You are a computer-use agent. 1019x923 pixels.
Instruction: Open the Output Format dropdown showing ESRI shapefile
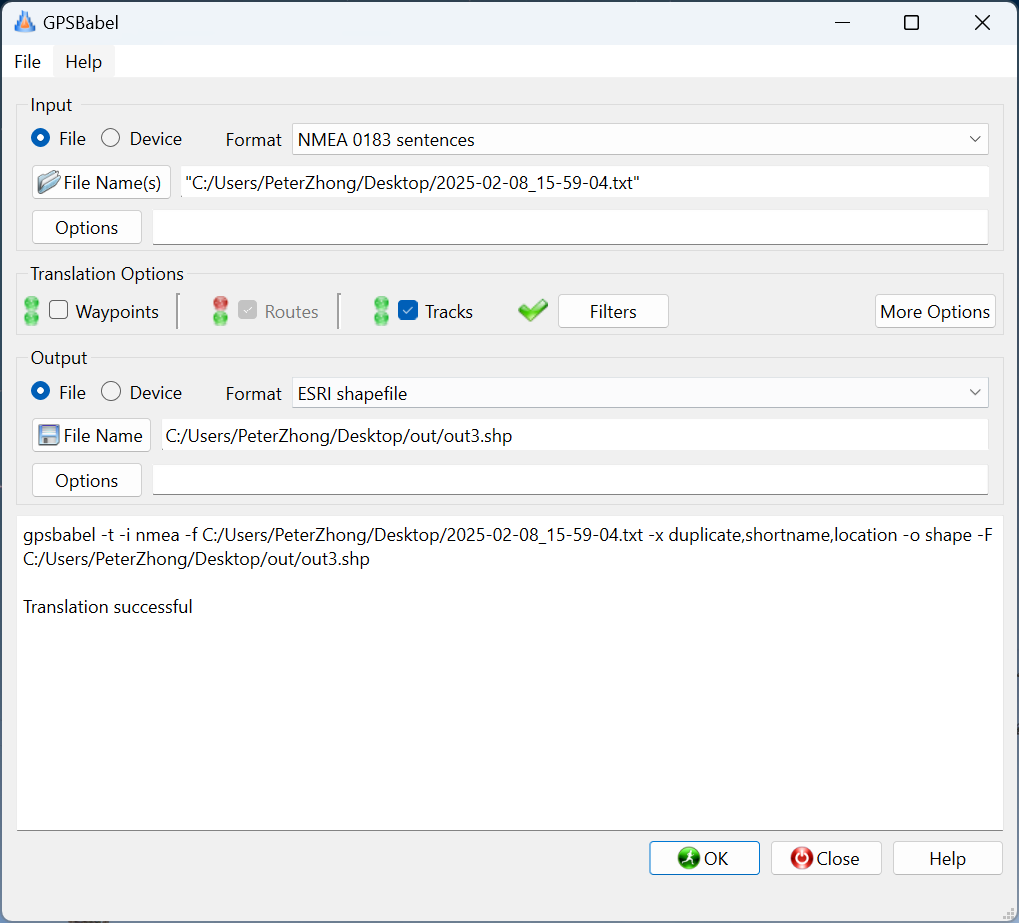pos(640,393)
